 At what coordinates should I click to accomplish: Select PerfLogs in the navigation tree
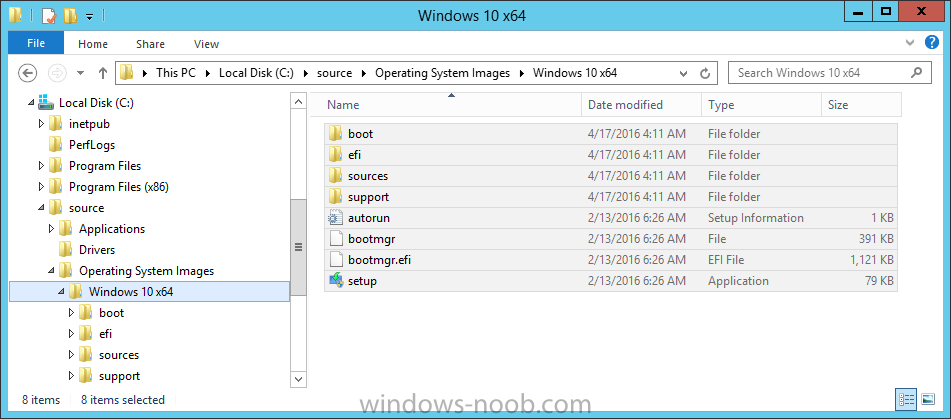click(x=92, y=145)
